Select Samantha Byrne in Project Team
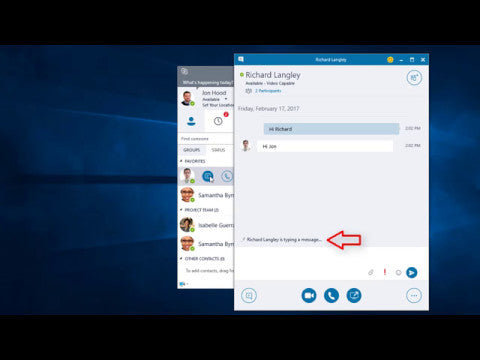Image resolution: width=480 pixels, height=360 pixels. point(206,244)
